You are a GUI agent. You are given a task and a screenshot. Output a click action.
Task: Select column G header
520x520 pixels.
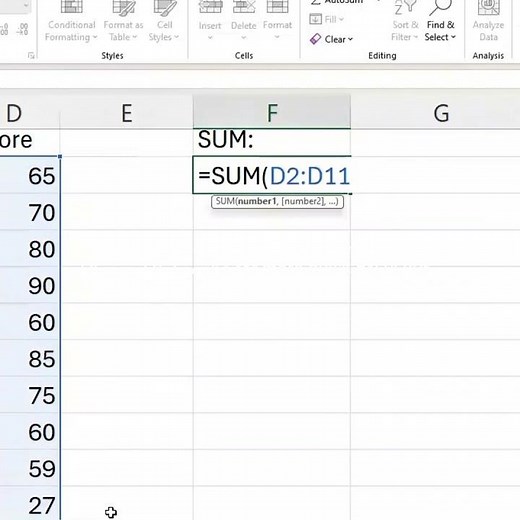click(435, 113)
